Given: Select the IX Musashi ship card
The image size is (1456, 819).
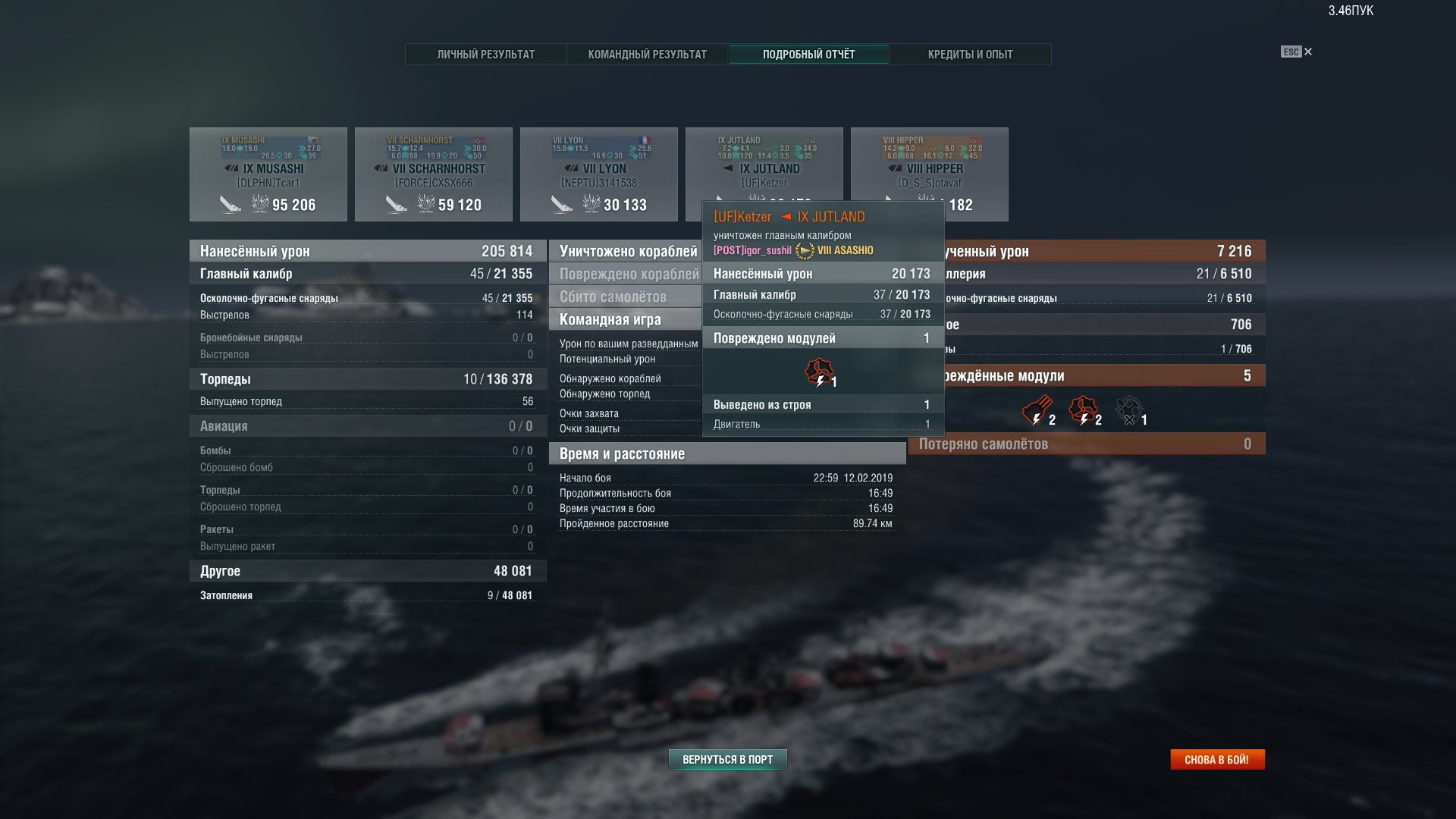Looking at the screenshot, I should click(268, 174).
